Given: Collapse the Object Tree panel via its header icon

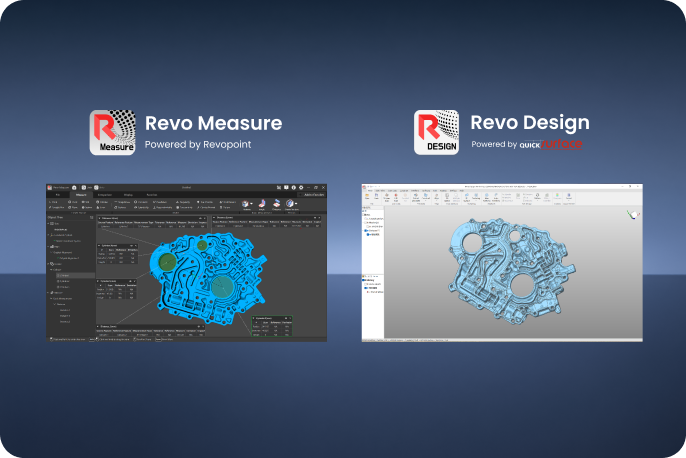Looking at the screenshot, I should pos(91,217).
